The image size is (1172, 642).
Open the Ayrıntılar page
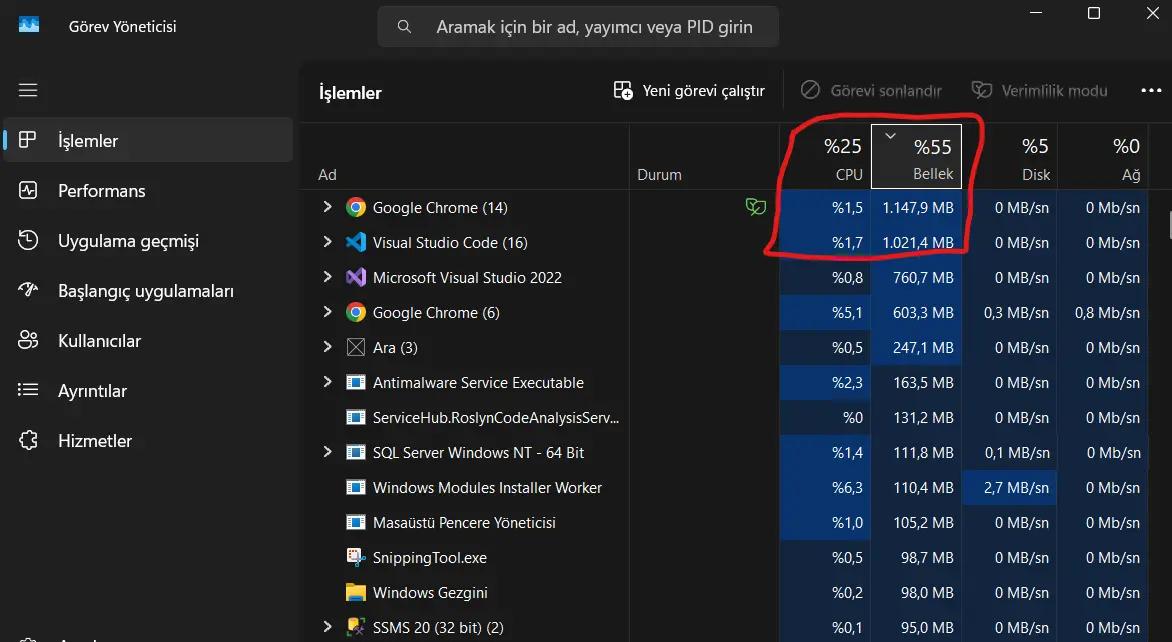coord(148,390)
